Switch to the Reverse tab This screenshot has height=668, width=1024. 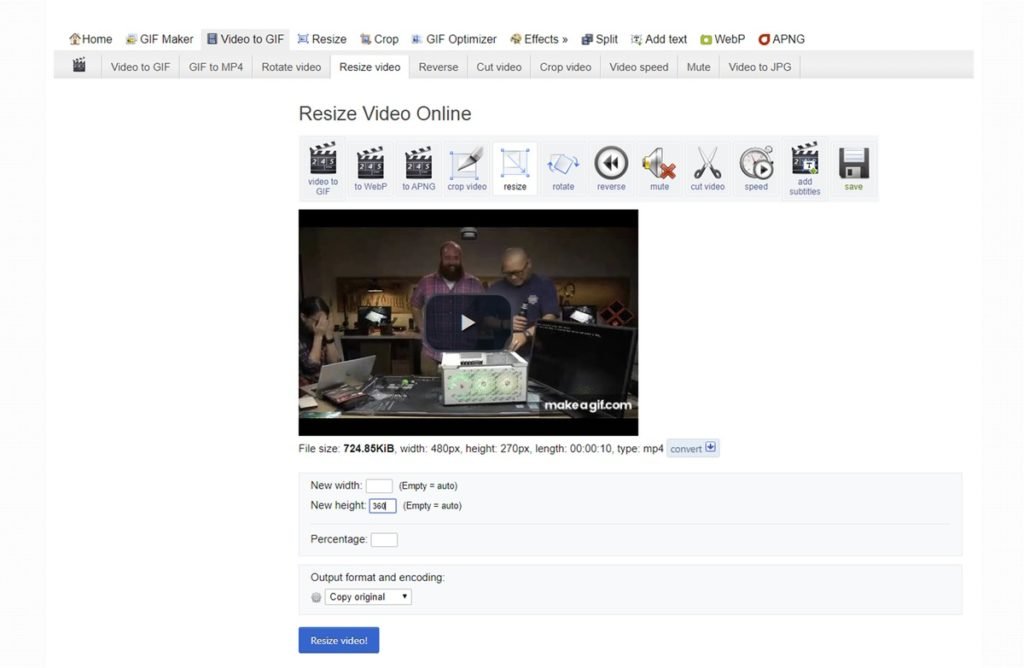pyautogui.click(x=438, y=67)
